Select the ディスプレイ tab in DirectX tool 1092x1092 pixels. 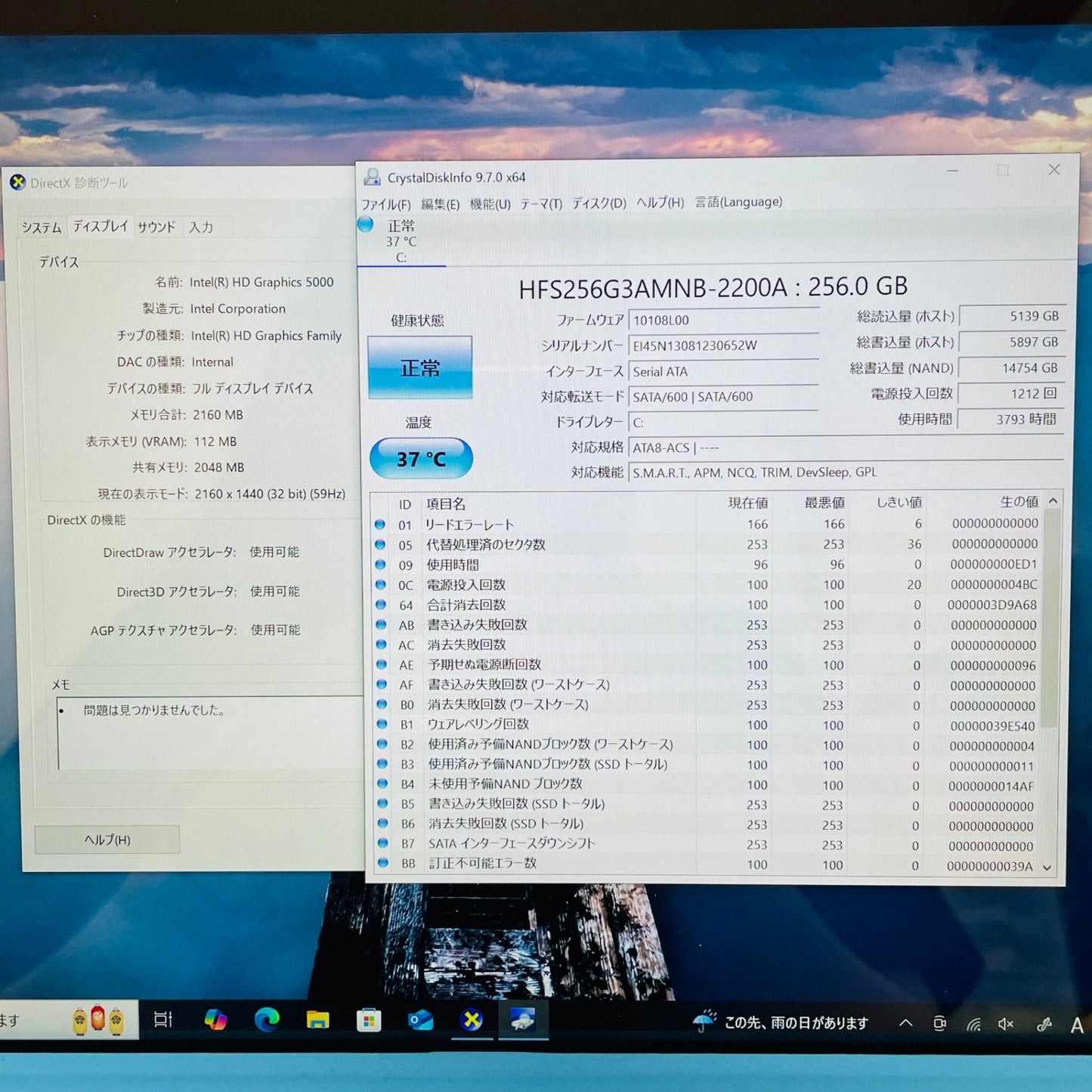[101, 226]
